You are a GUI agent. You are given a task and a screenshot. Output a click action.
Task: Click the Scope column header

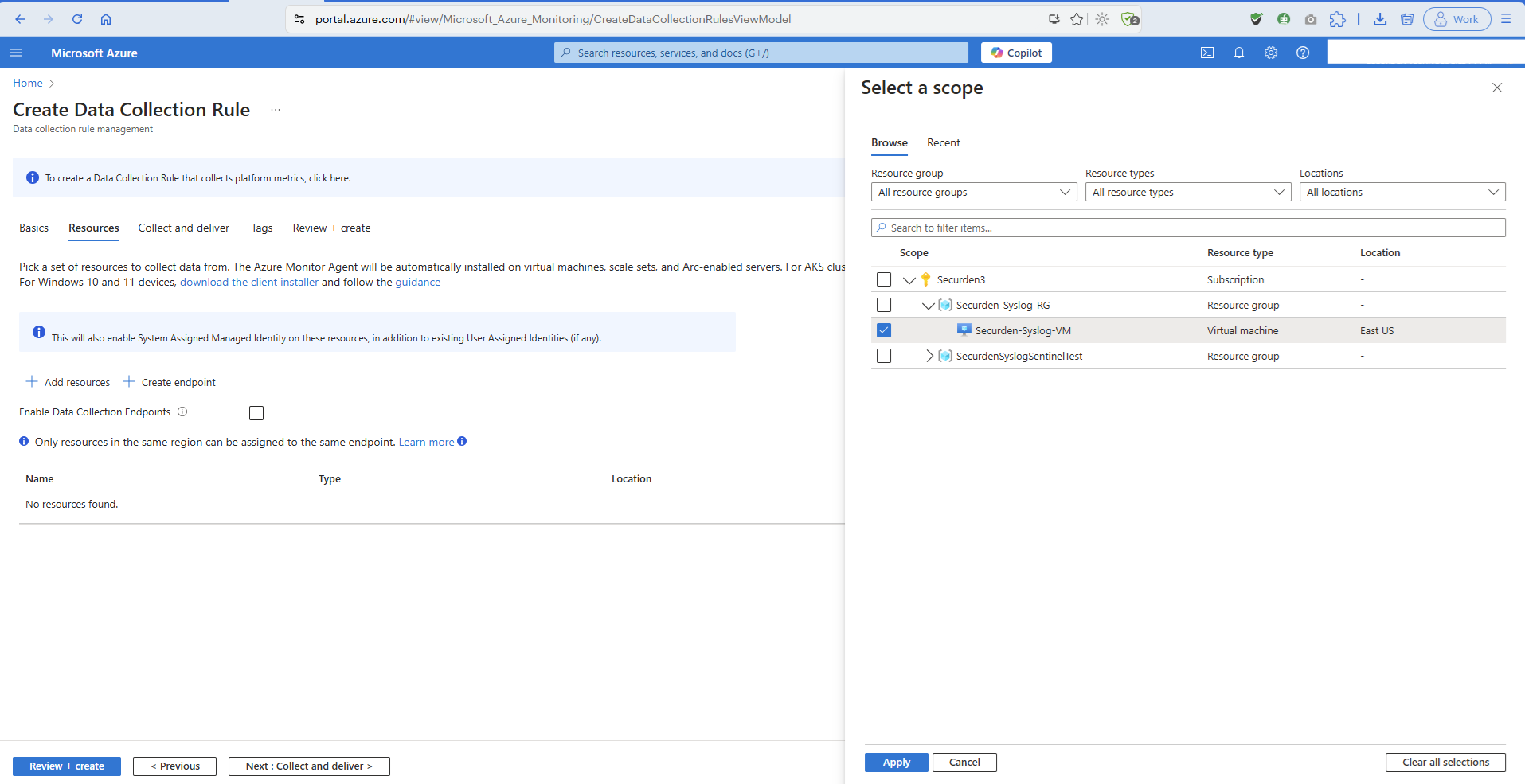click(x=914, y=252)
